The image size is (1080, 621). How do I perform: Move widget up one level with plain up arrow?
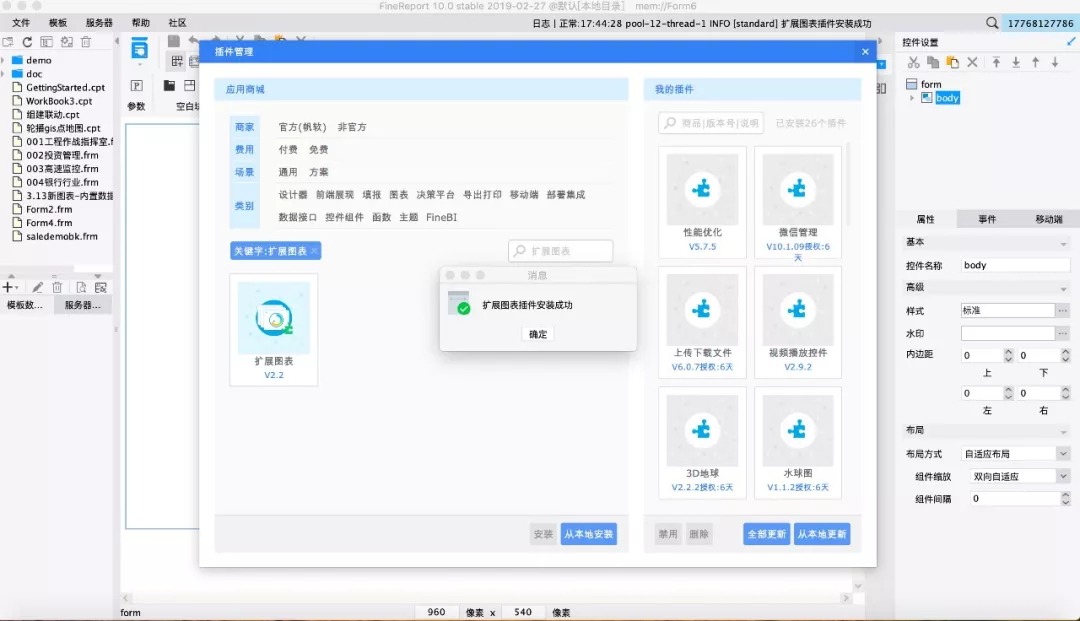(1035, 63)
